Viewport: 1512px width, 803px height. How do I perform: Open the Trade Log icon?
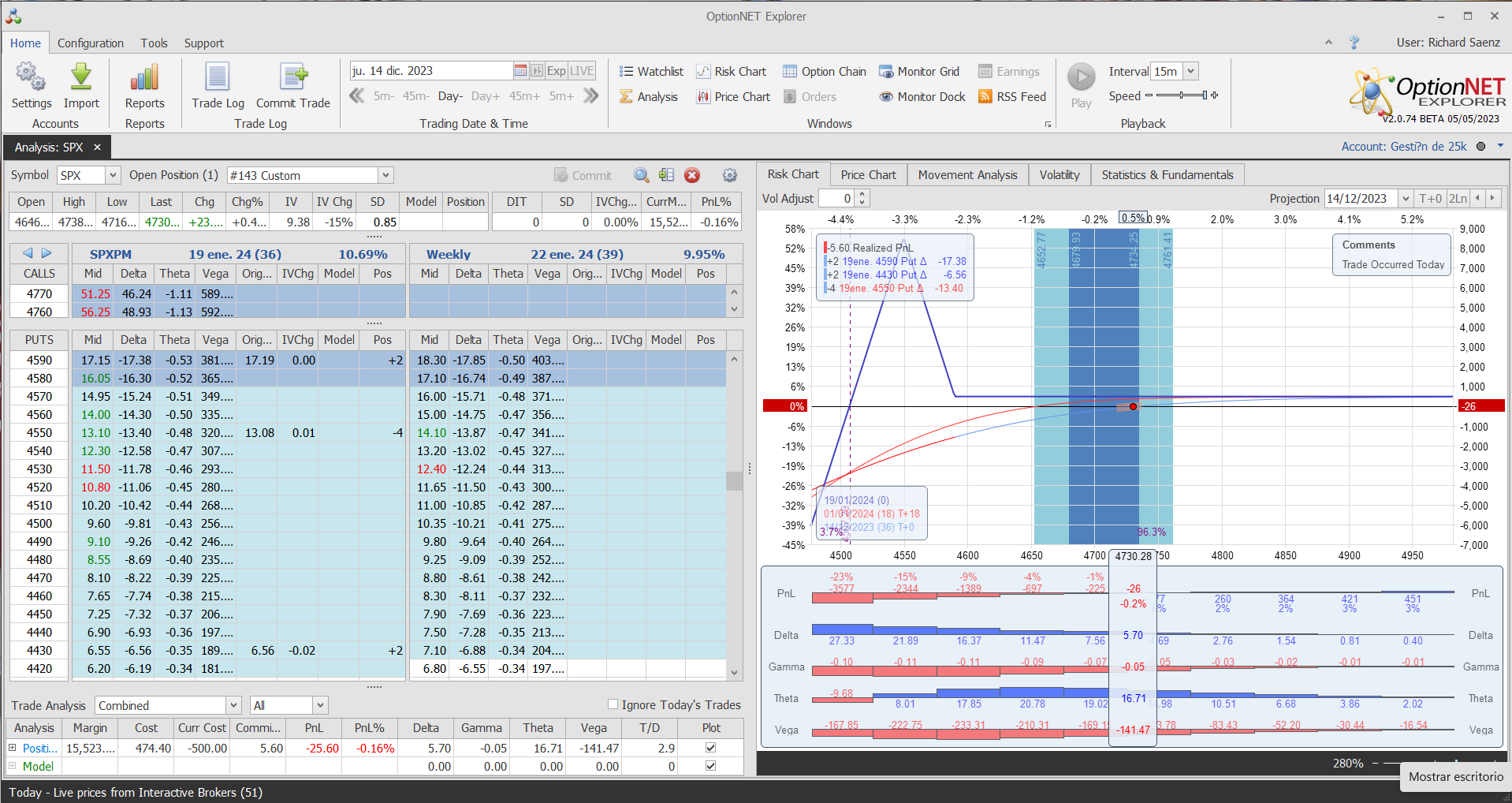(x=218, y=78)
